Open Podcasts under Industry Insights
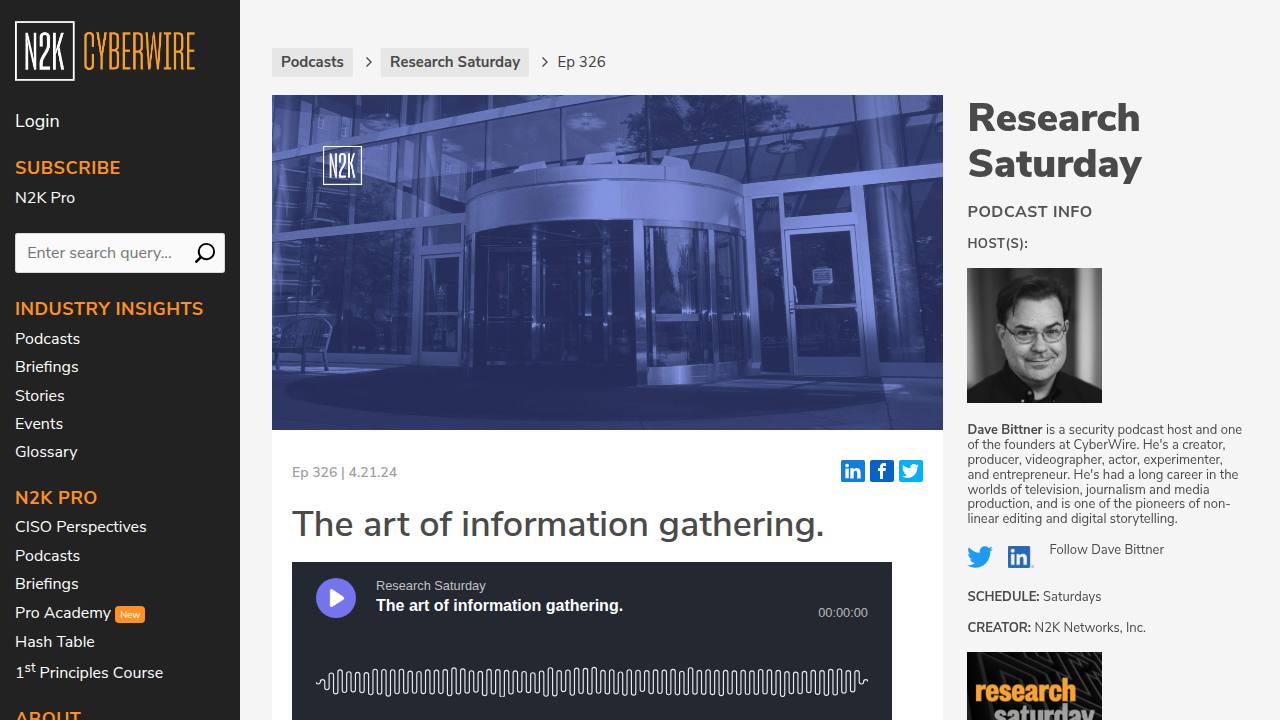Screen dimensions: 1280x720 (47, 339)
